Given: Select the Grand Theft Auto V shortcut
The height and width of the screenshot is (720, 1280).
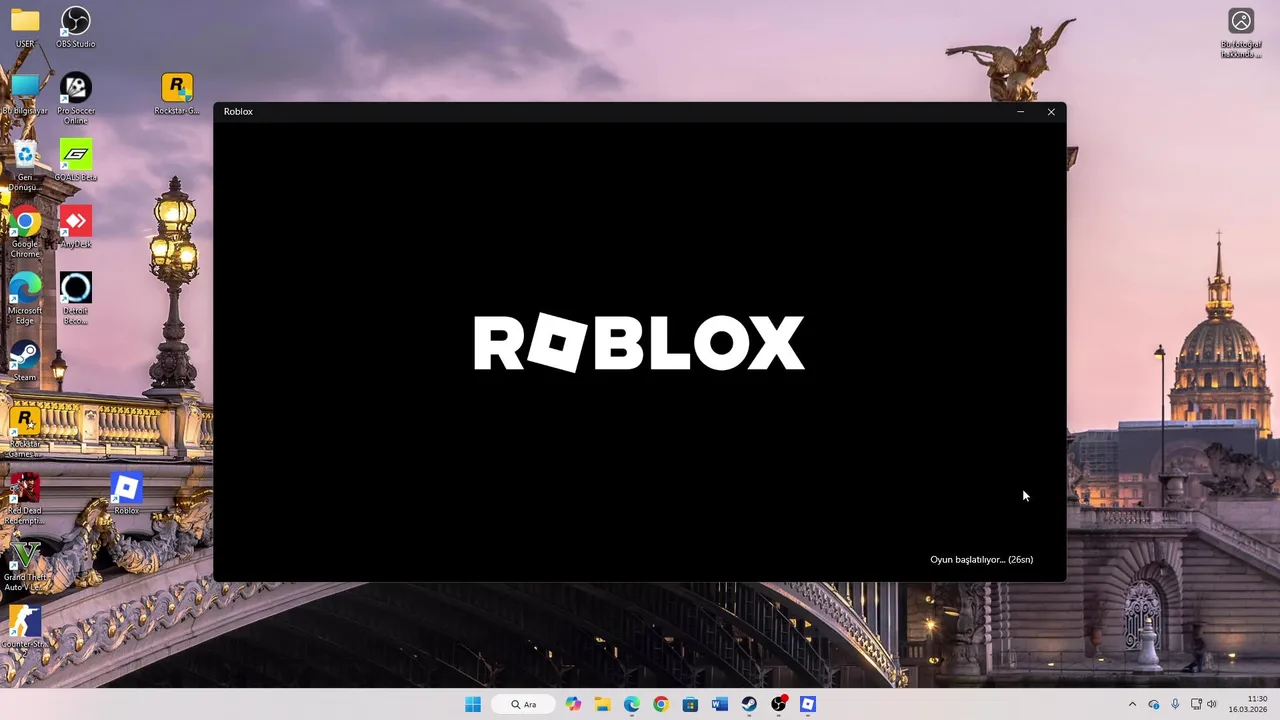Looking at the screenshot, I should pos(25,566).
